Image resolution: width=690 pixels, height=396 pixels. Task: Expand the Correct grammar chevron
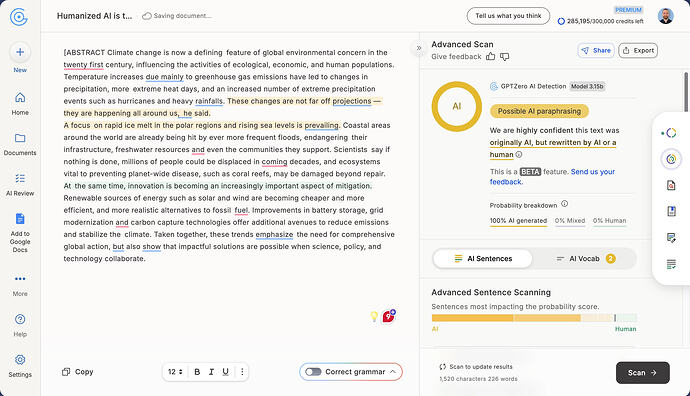[x=393, y=372]
